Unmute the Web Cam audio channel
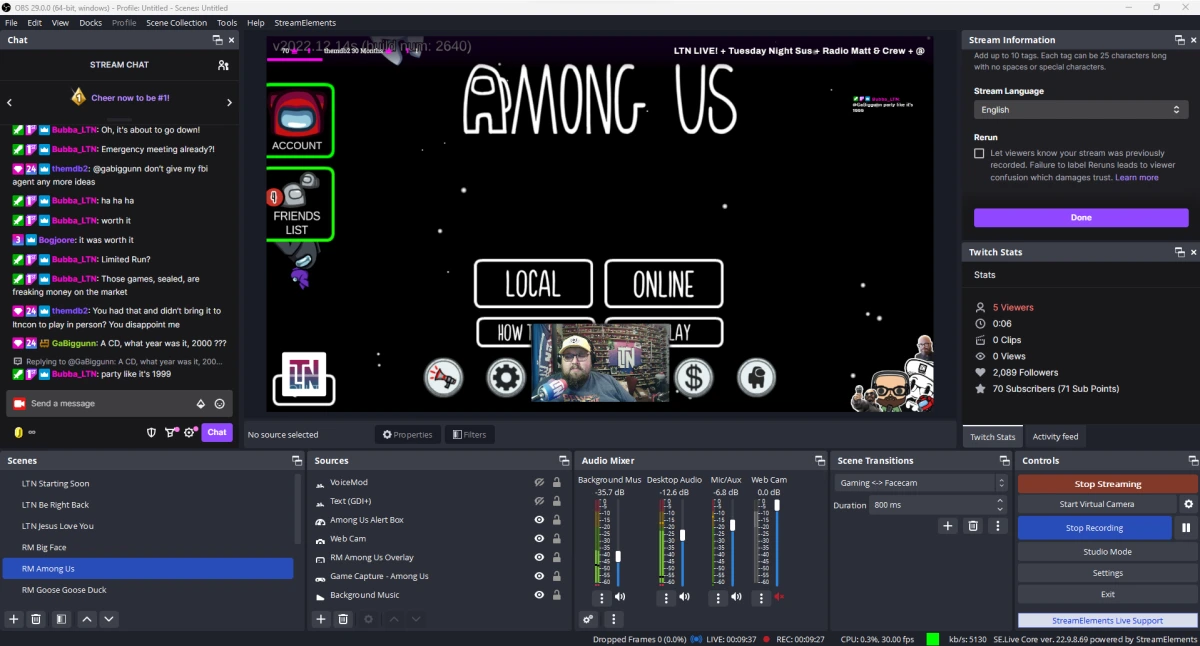This screenshot has width=1200, height=646. point(779,597)
